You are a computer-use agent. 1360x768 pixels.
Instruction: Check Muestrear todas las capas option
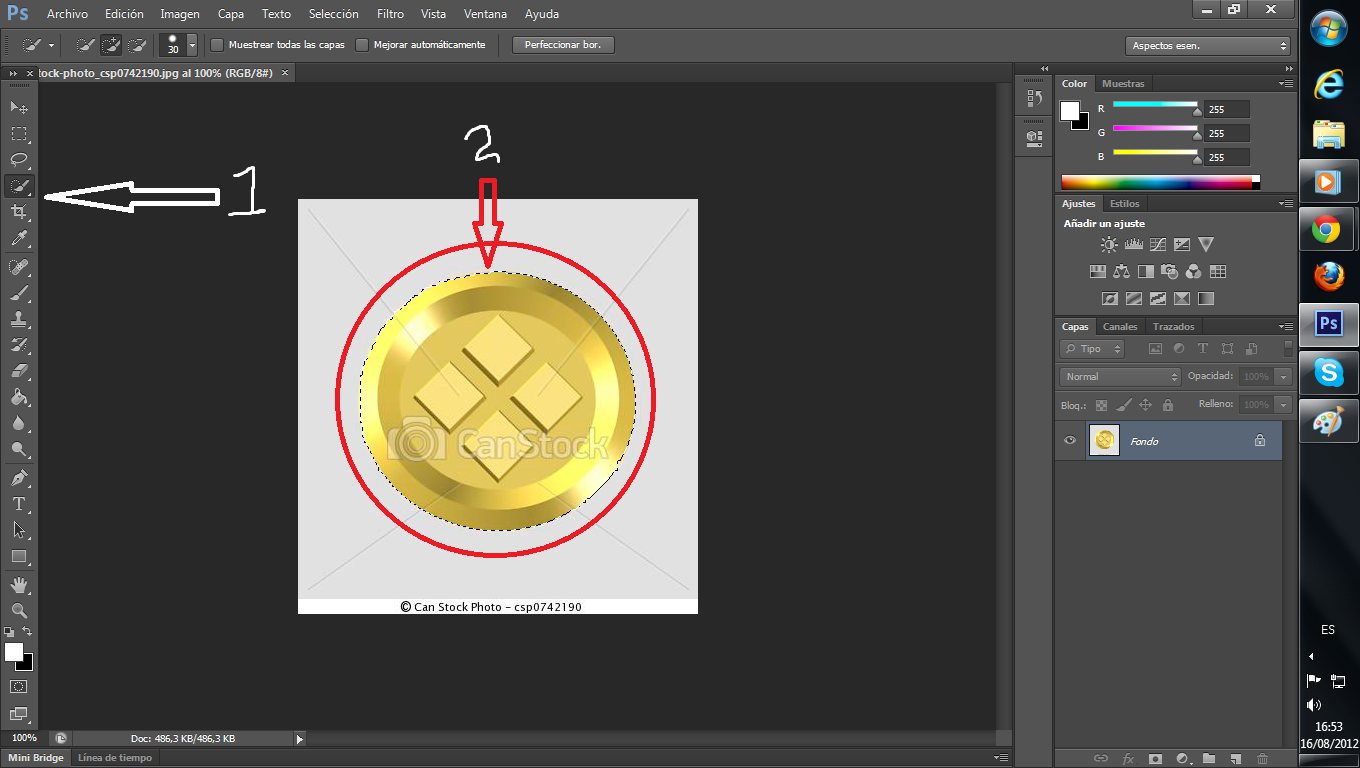coord(216,44)
